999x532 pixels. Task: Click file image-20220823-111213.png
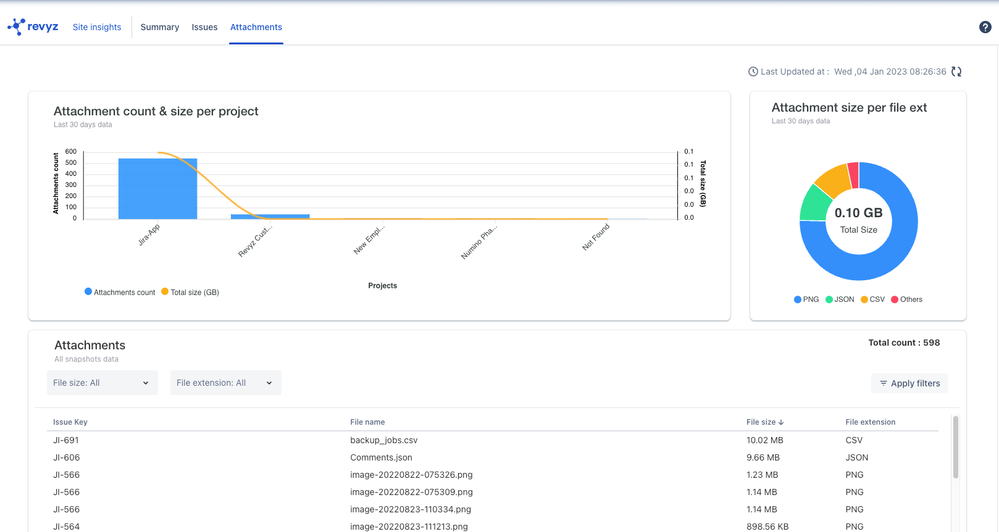coord(409,526)
